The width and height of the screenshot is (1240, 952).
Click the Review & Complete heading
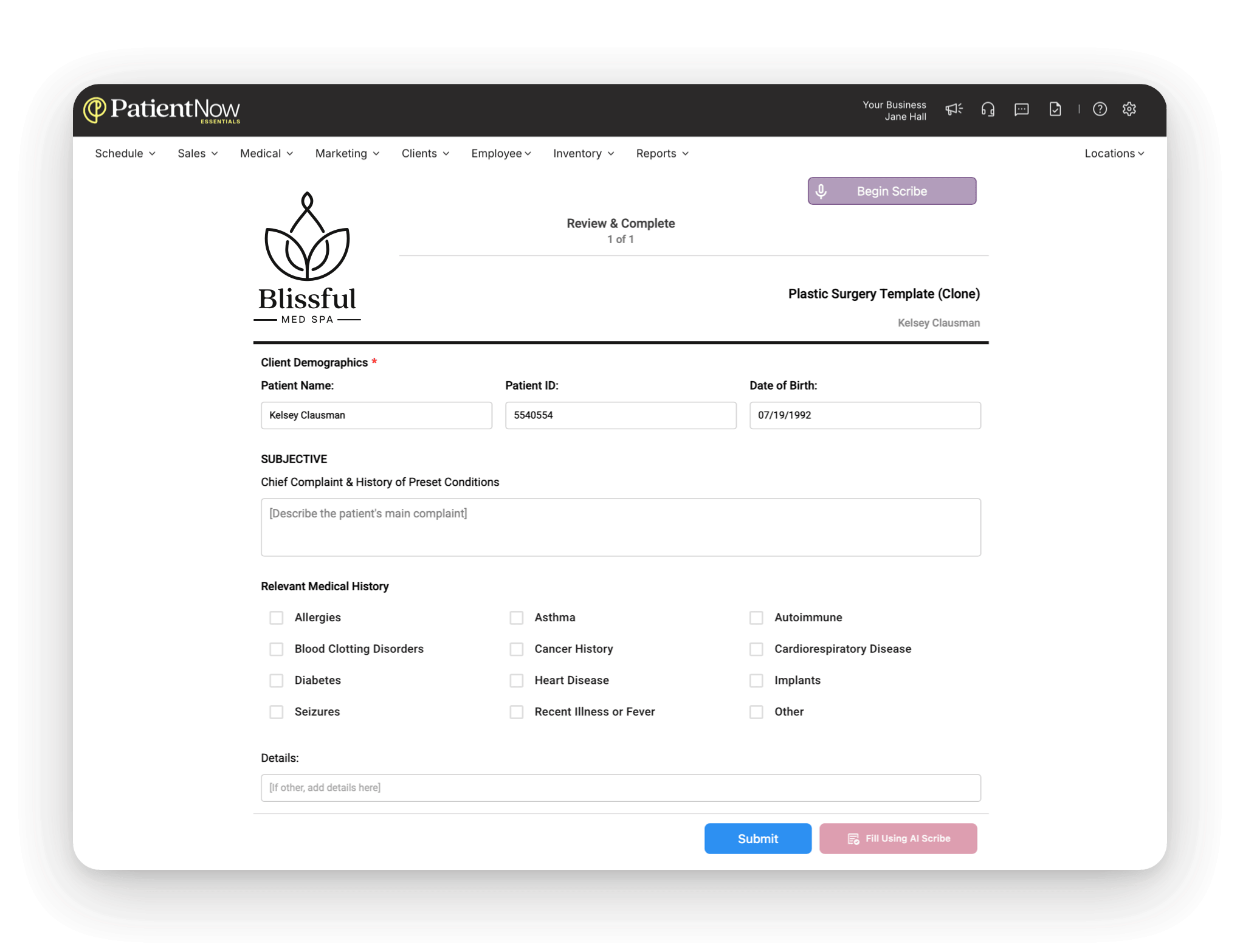pyautogui.click(x=621, y=224)
